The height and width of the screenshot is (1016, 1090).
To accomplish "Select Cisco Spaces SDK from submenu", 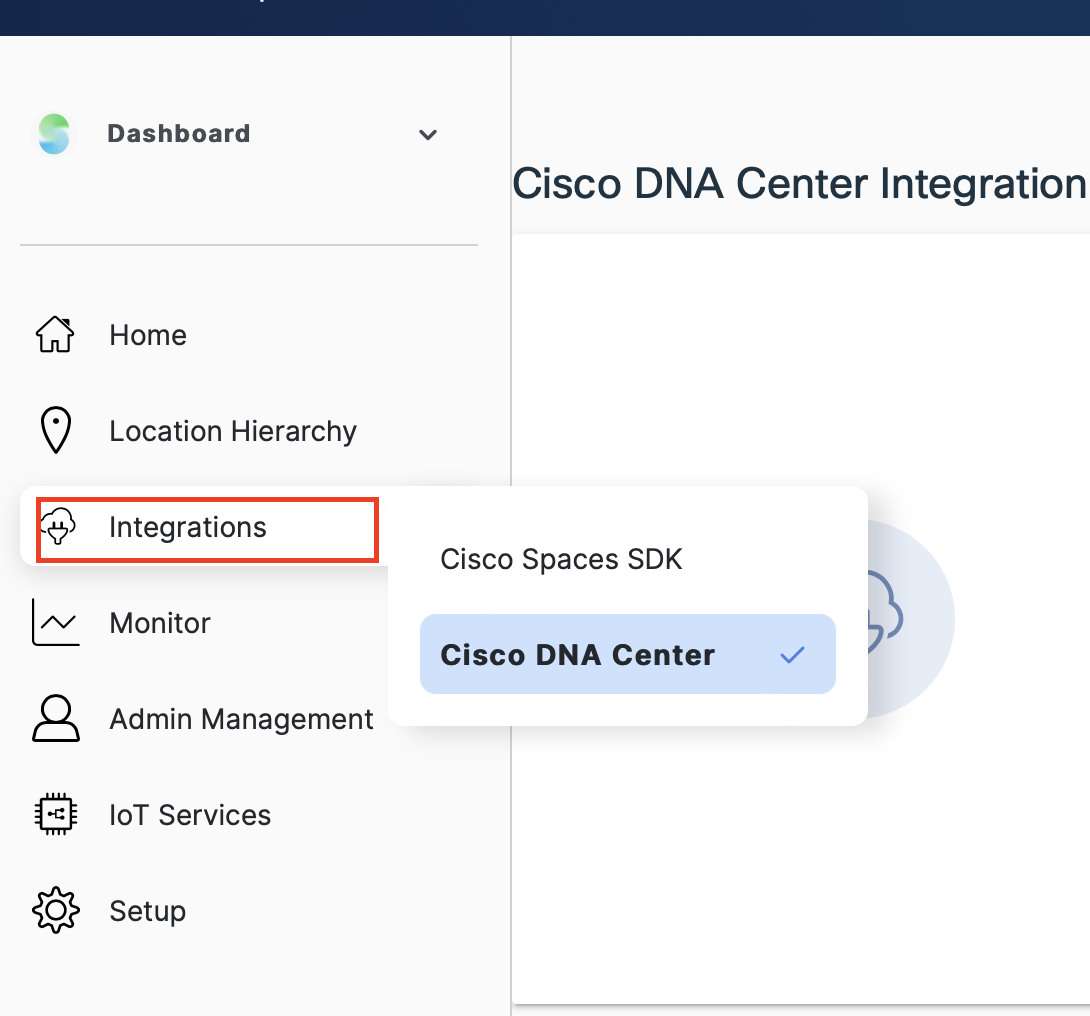I will [x=561, y=559].
